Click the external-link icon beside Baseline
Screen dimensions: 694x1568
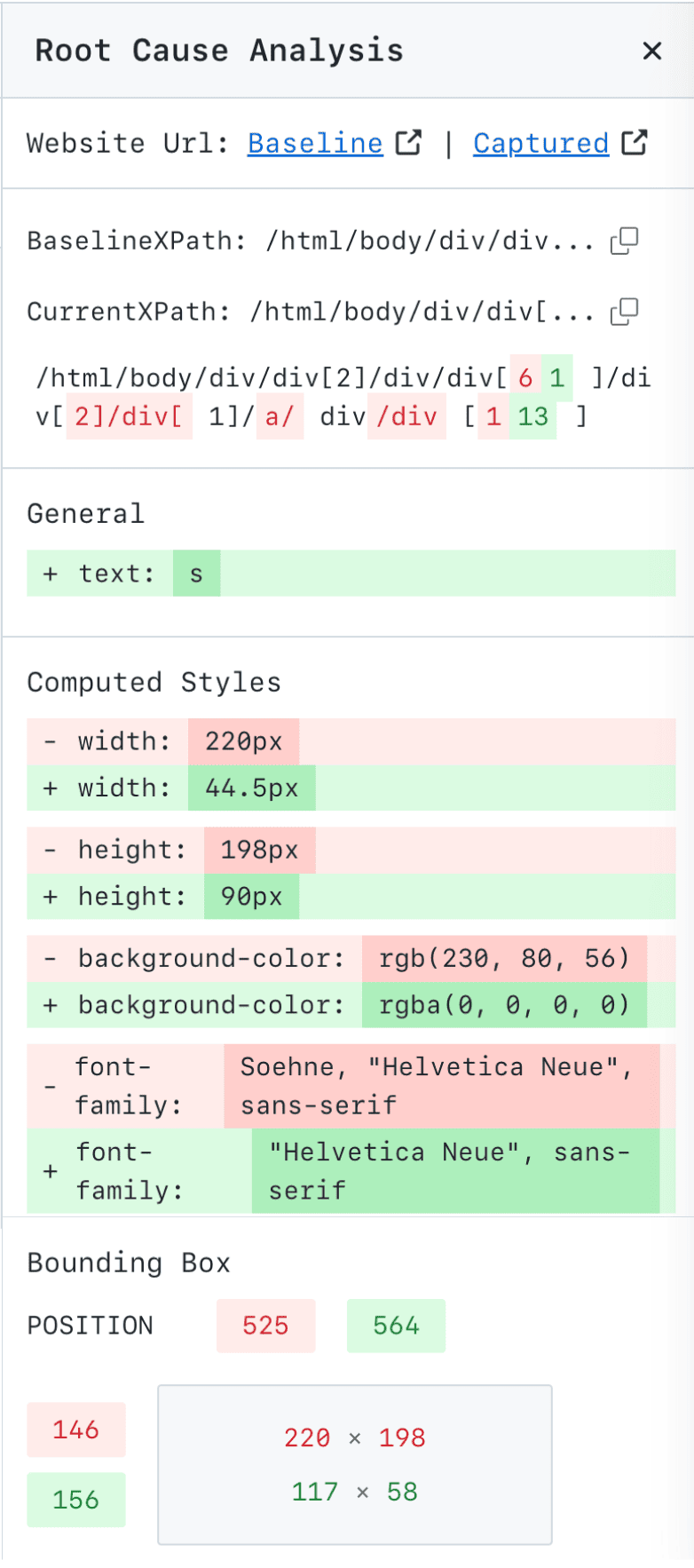[408, 142]
